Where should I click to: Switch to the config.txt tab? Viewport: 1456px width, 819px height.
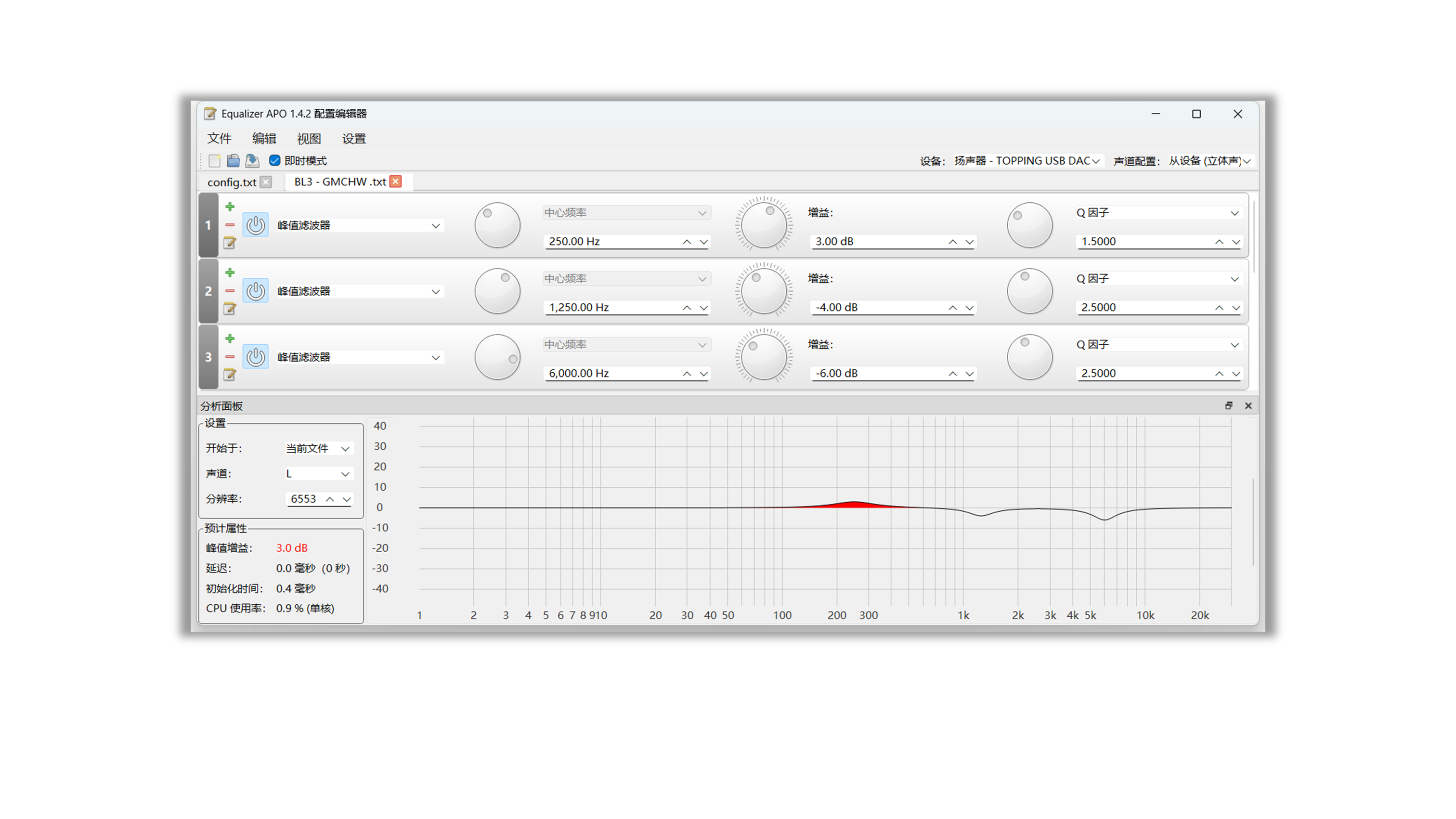pos(231,182)
